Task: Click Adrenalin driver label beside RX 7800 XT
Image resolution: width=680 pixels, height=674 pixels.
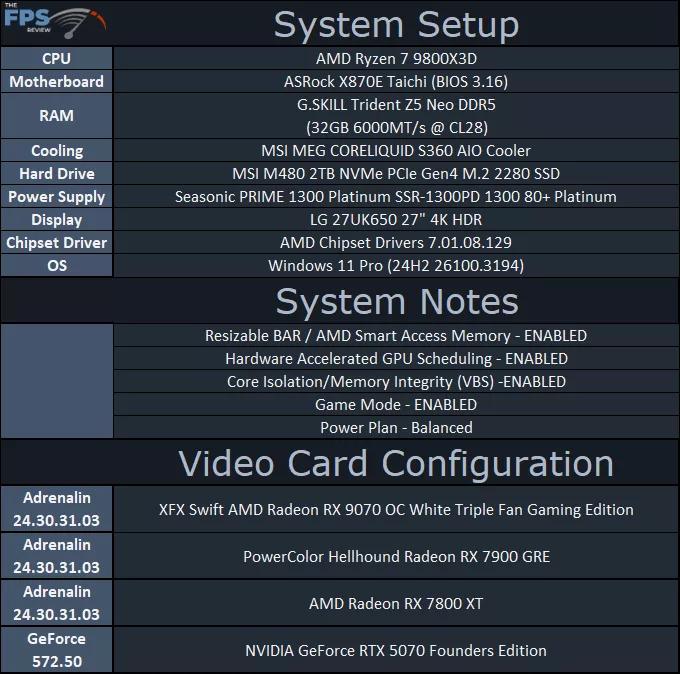Action: pyautogui.click(x=56, y=603)
